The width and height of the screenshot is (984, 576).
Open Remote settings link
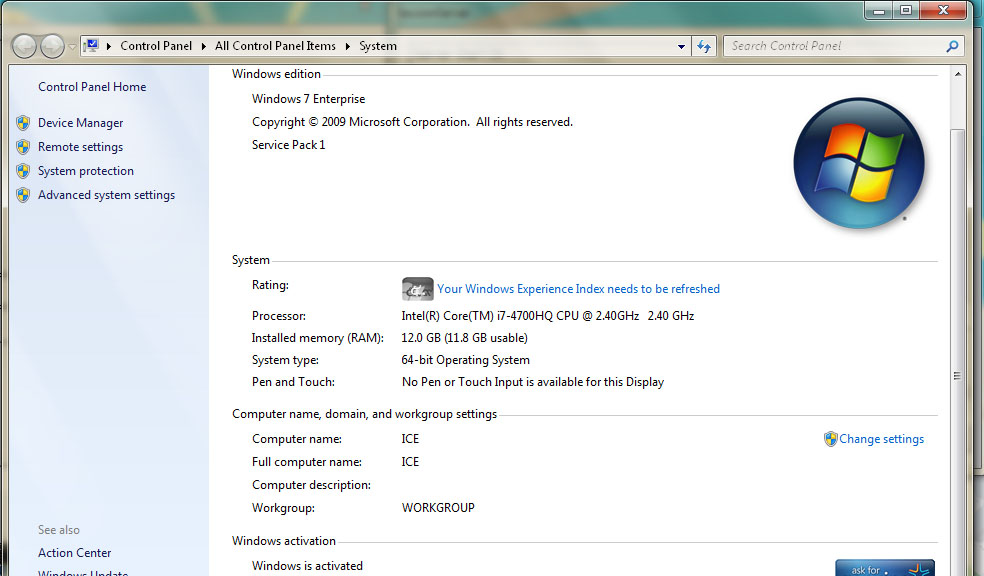[80, 147]
